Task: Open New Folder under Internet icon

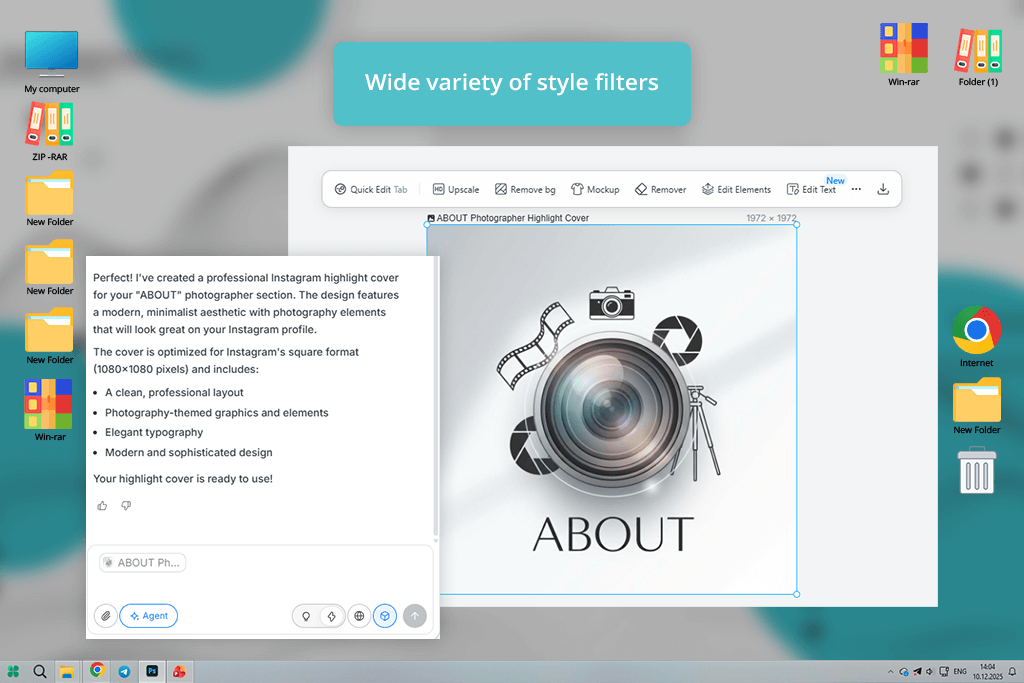Action: 976,406
